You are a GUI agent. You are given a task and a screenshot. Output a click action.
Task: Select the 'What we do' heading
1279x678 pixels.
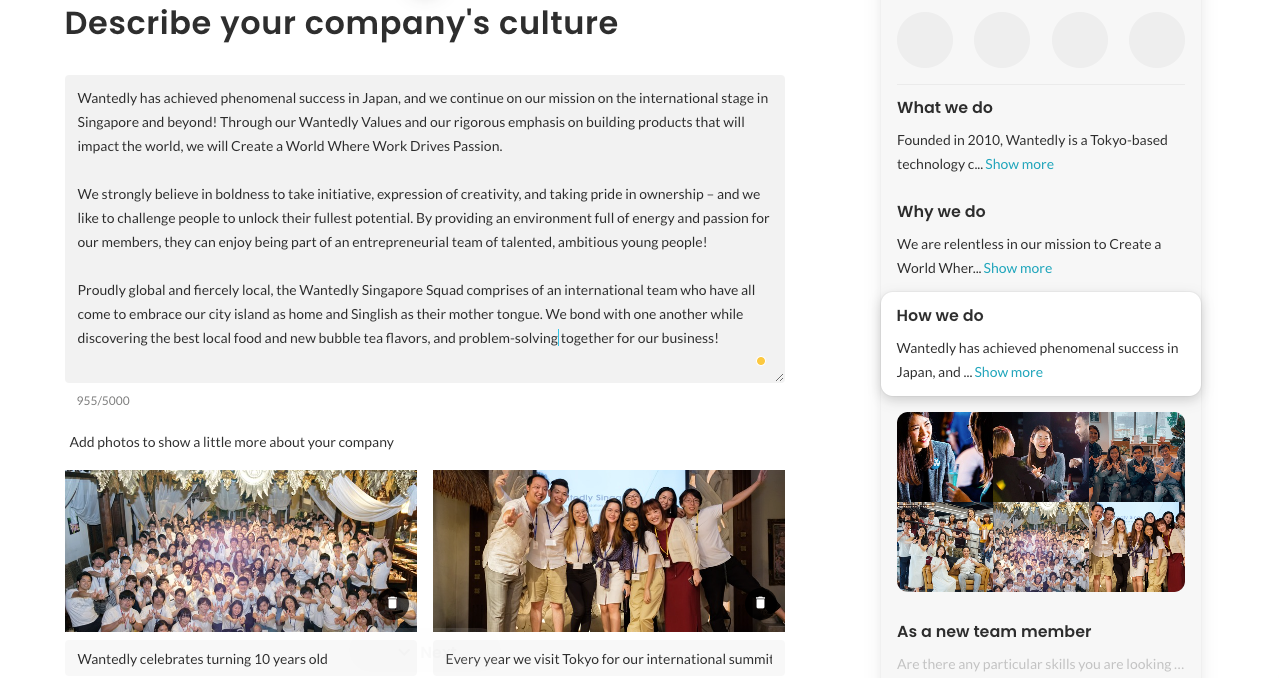tap(945, 108)
